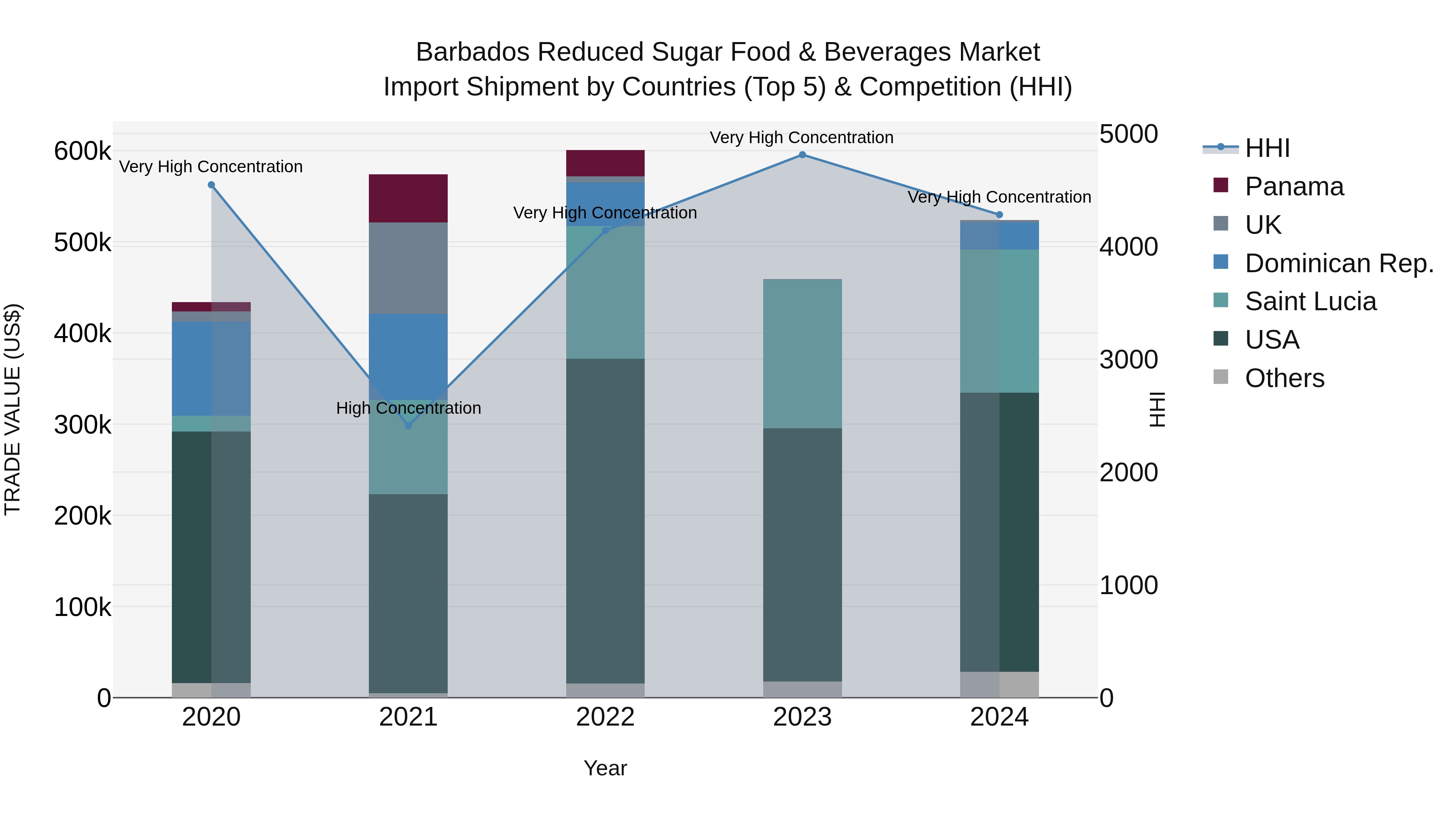This screenshot has height=819, width=1456.
Task: Click the 2022 Panama bar segment
Action: point(605,163)
